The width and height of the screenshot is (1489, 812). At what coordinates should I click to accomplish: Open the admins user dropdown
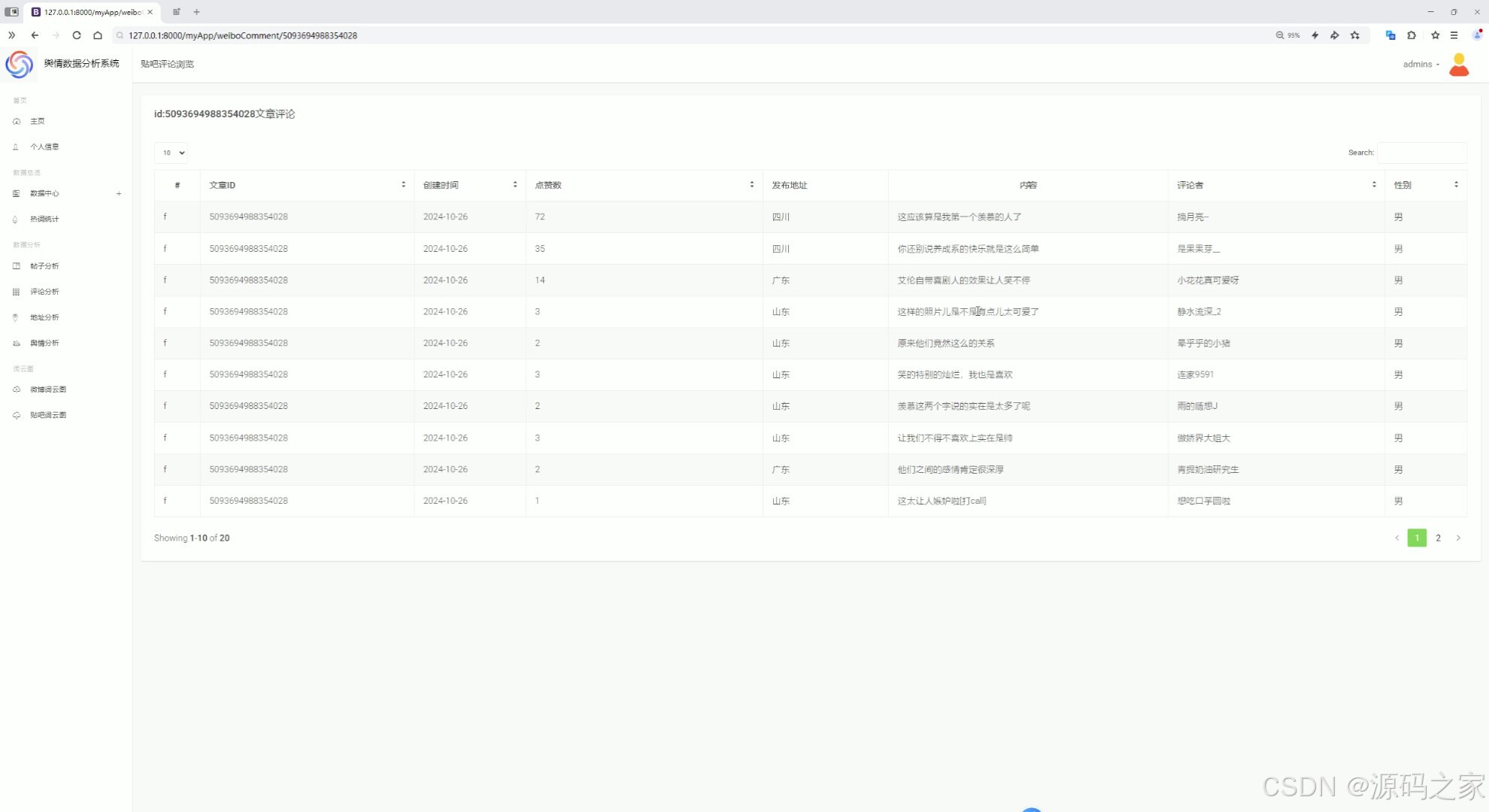(1420, 64)
